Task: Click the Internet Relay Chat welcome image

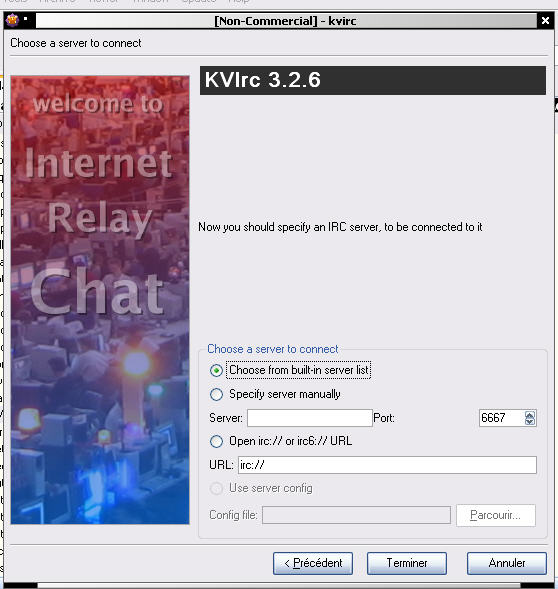Action: click(x=100, y=300)
